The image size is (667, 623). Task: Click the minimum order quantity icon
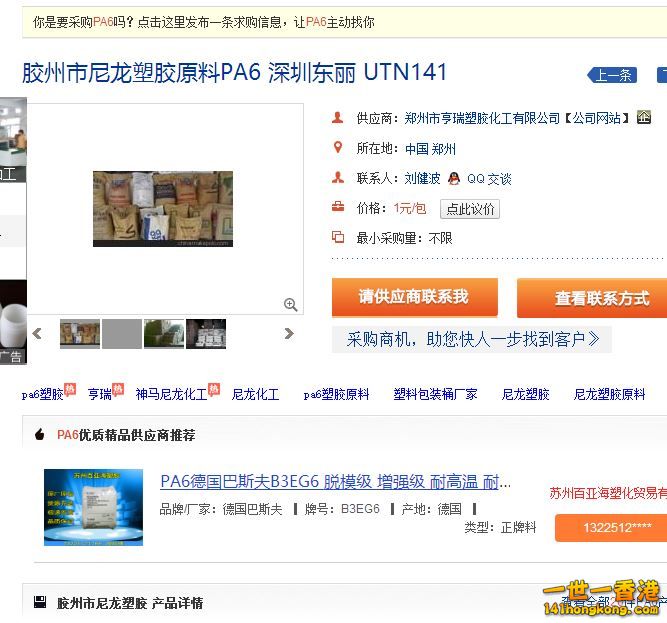point(338,236)
